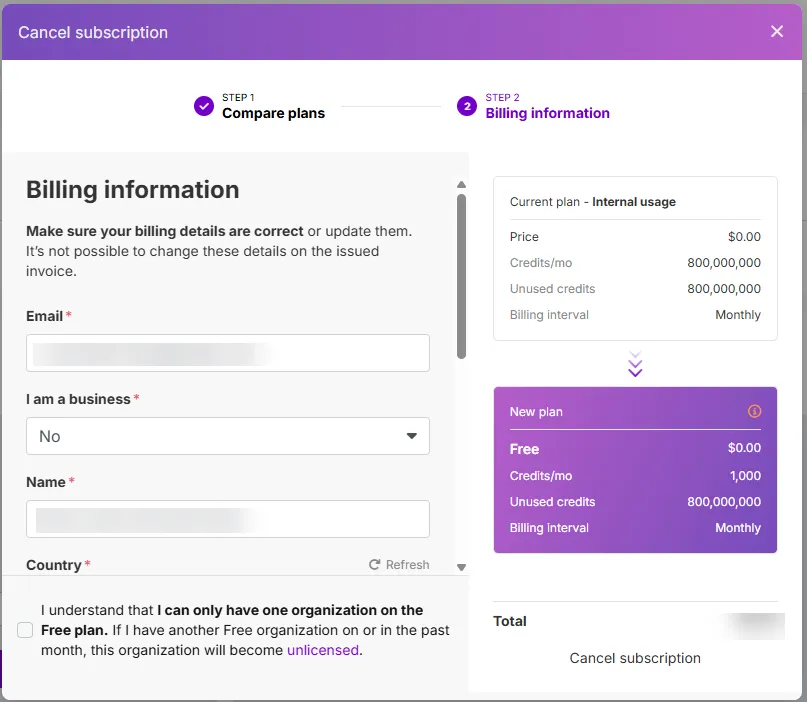
Task: Click the 'New plan' label
Action: coord(536,412)
